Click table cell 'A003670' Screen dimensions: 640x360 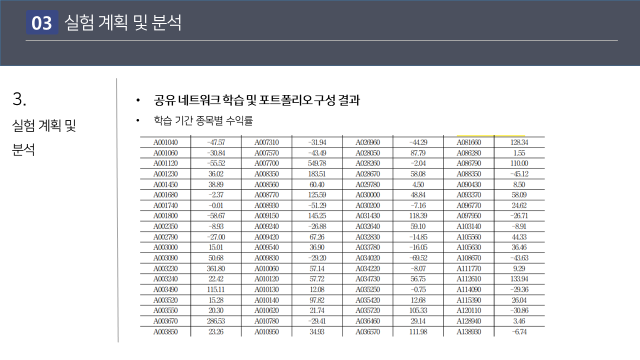pos(166,321)
